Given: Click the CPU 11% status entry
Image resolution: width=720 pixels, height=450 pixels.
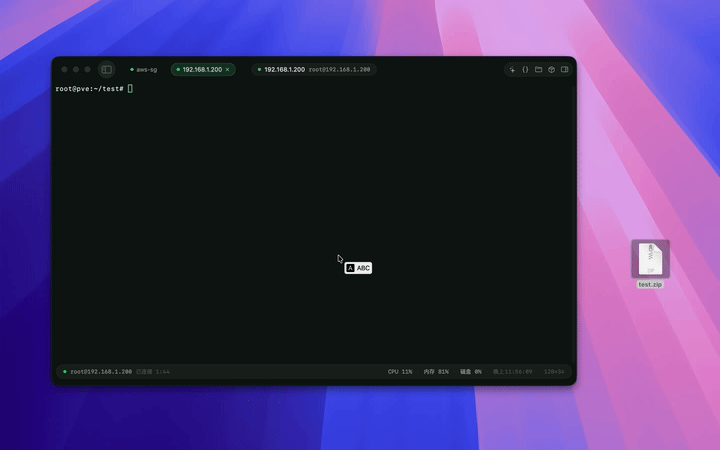Looking at the screenshot, I should tap(399, 372).
